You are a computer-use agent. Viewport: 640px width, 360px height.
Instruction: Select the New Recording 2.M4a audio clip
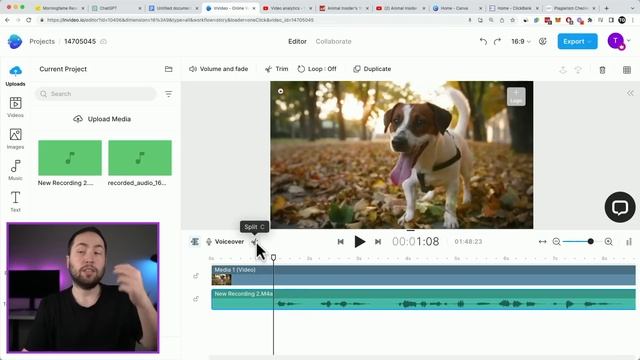[x=423, y=299]
